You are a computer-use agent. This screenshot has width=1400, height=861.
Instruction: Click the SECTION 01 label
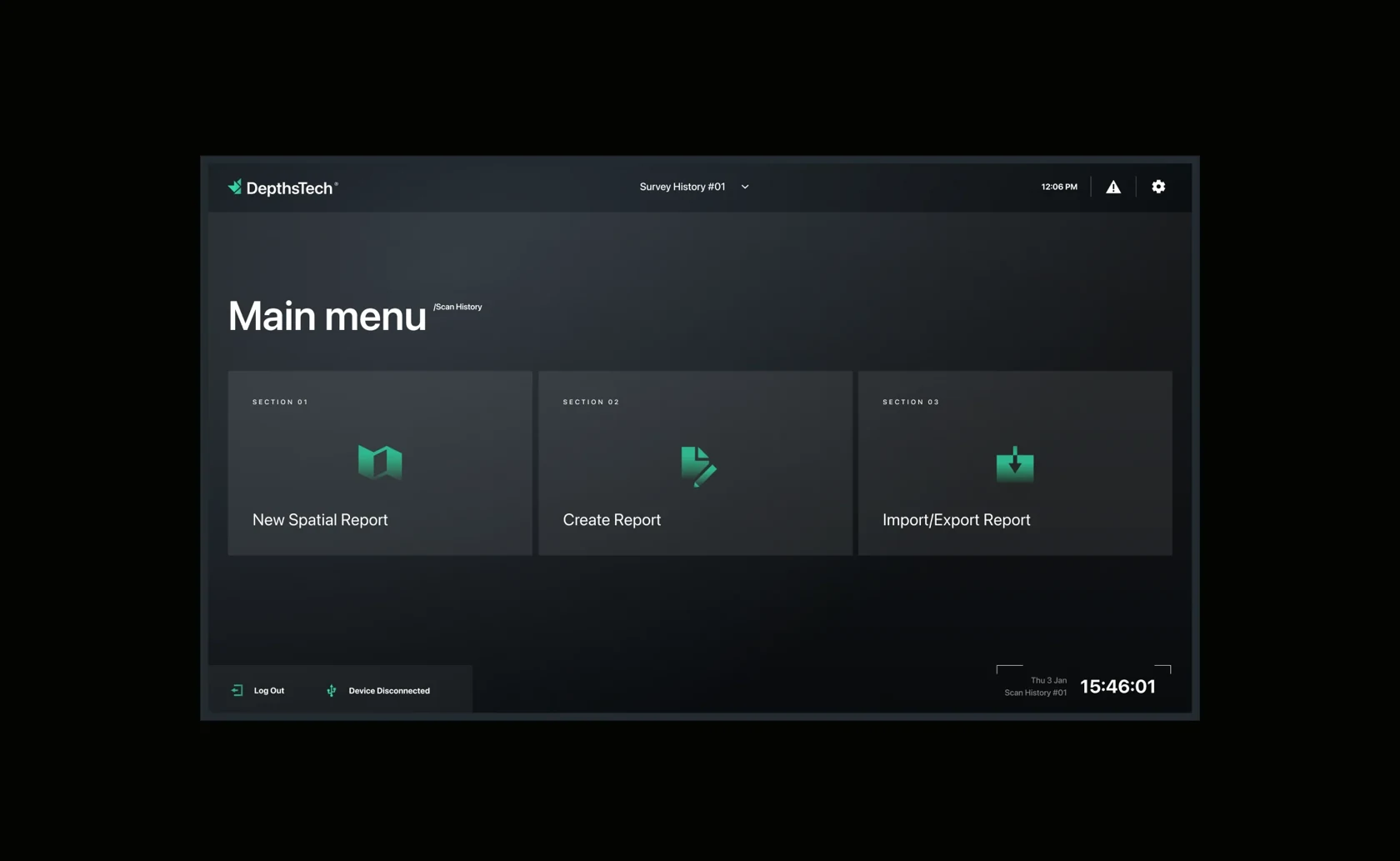click(x=280, y=402)
